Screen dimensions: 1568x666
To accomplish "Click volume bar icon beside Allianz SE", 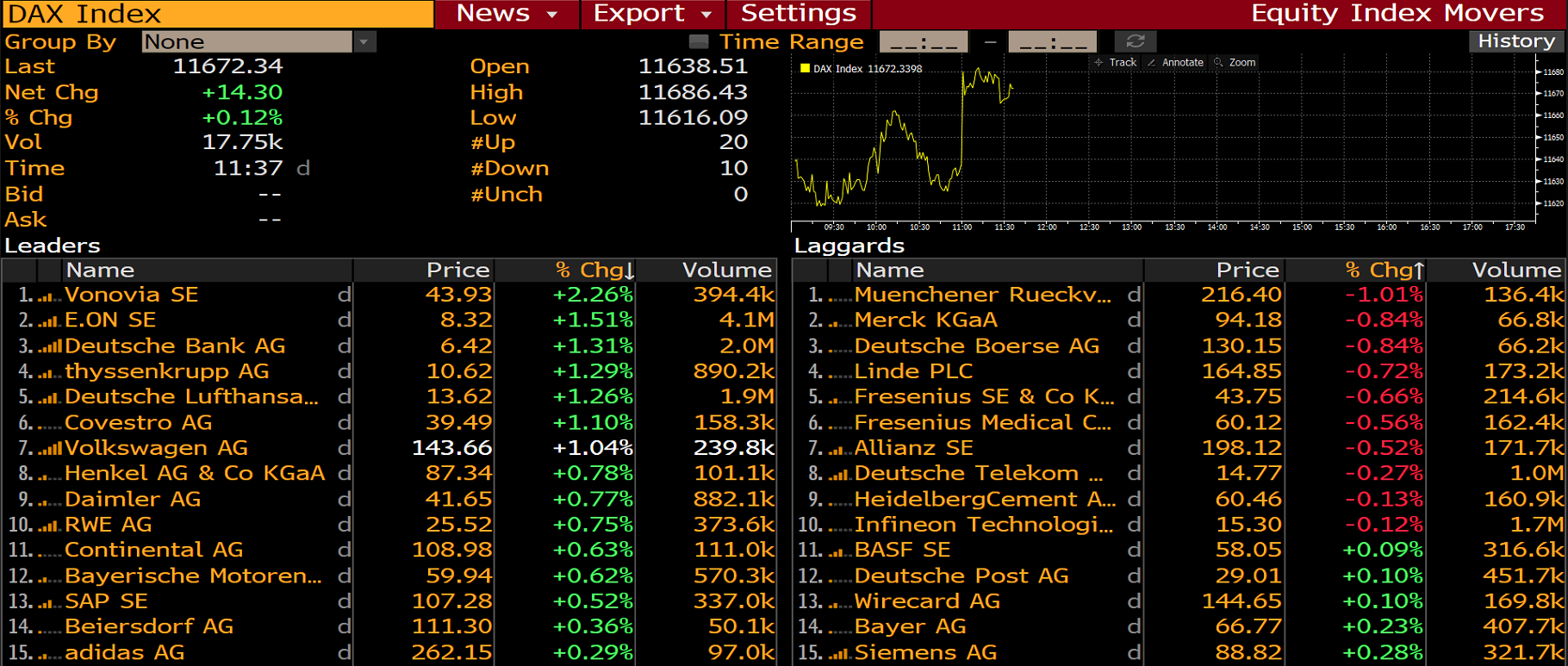I will [x=839, y=449].
